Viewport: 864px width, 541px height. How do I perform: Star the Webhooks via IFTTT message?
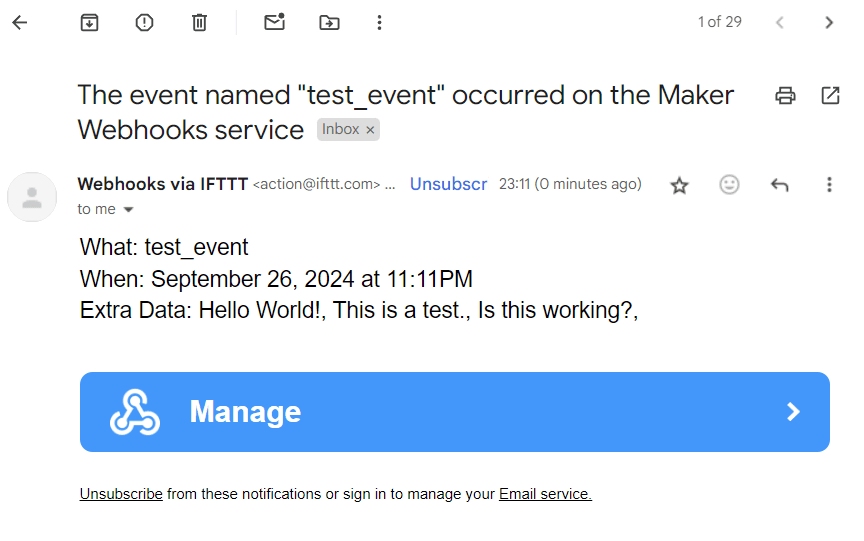679,185
